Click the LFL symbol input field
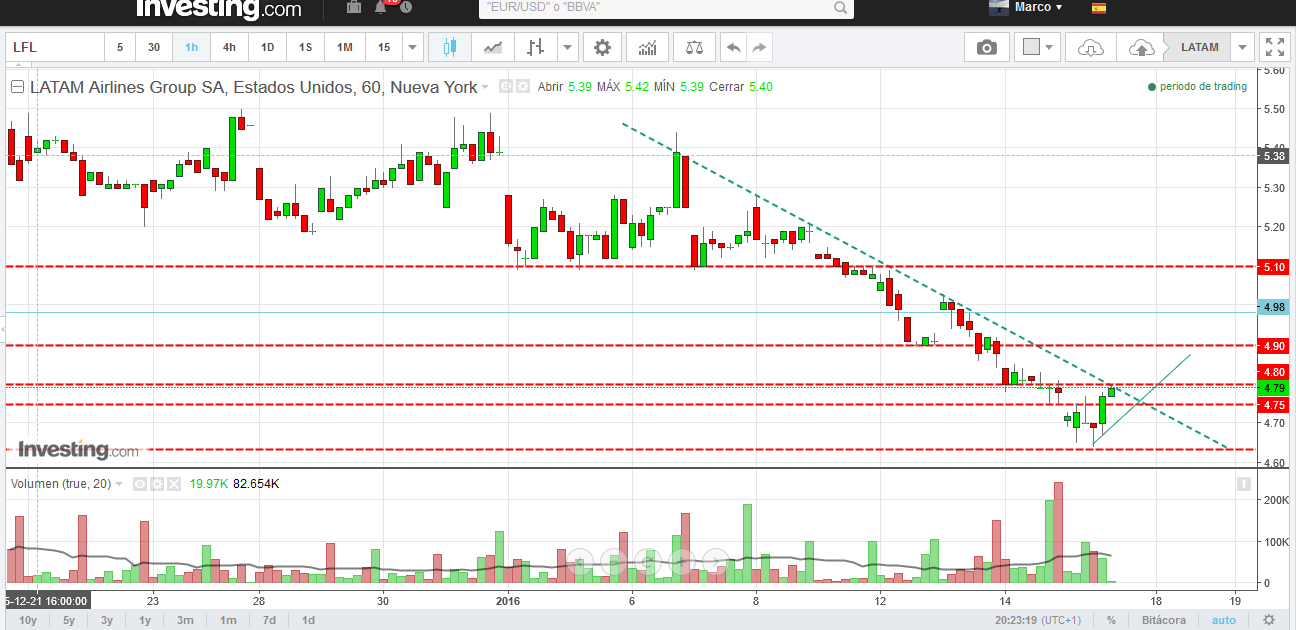 (55, 47)
